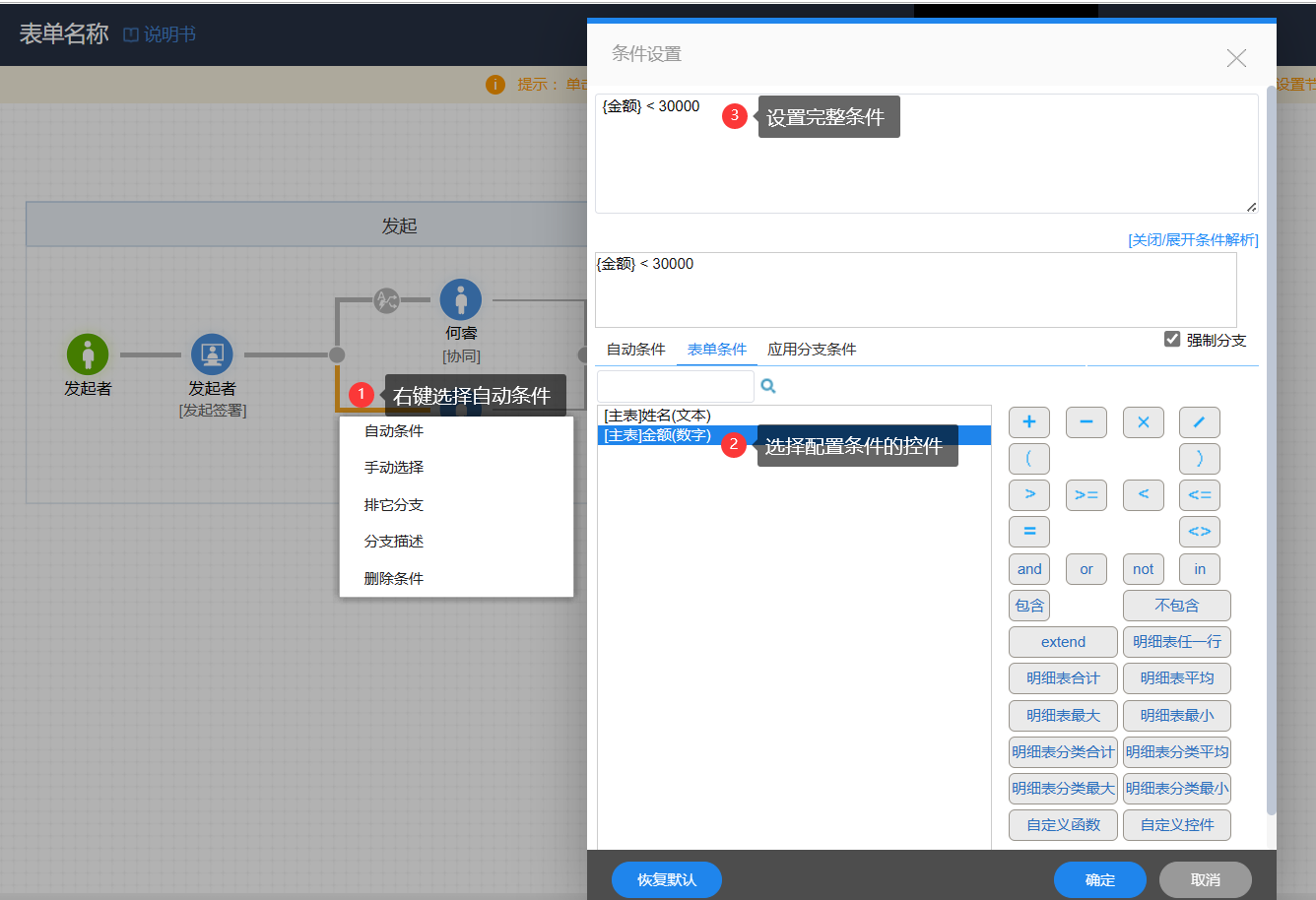Click the dialog's vertical scrollbar
Screen dimensions: 1316x900
point(1271,453)
